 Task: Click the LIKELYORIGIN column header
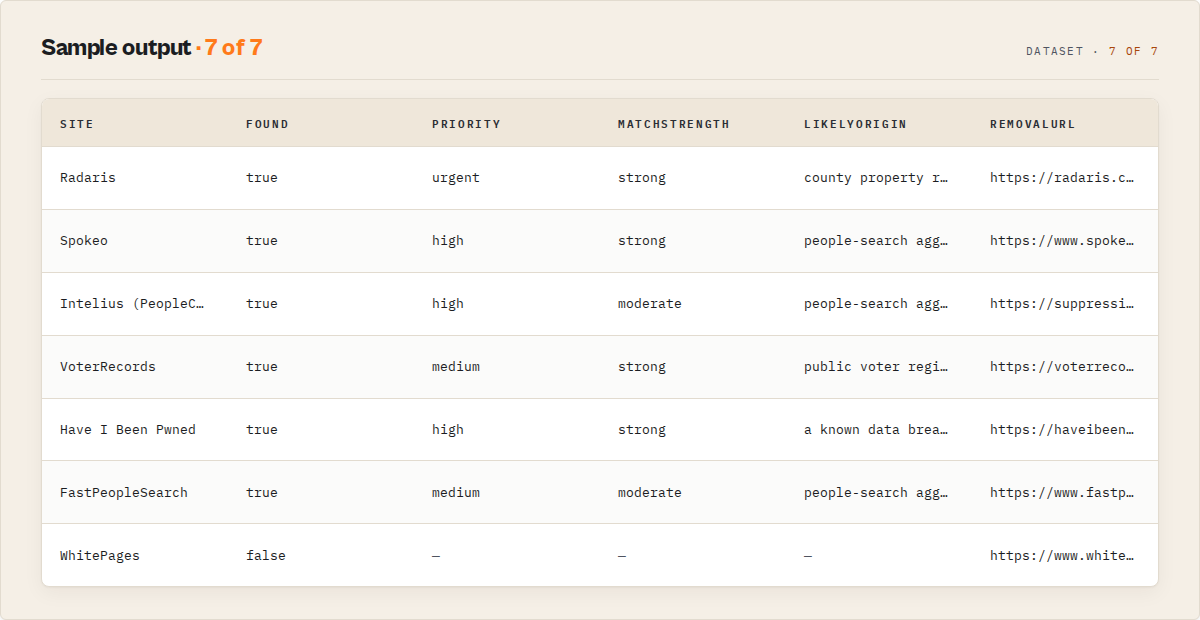pyautogui.click(x=855, y=124)
